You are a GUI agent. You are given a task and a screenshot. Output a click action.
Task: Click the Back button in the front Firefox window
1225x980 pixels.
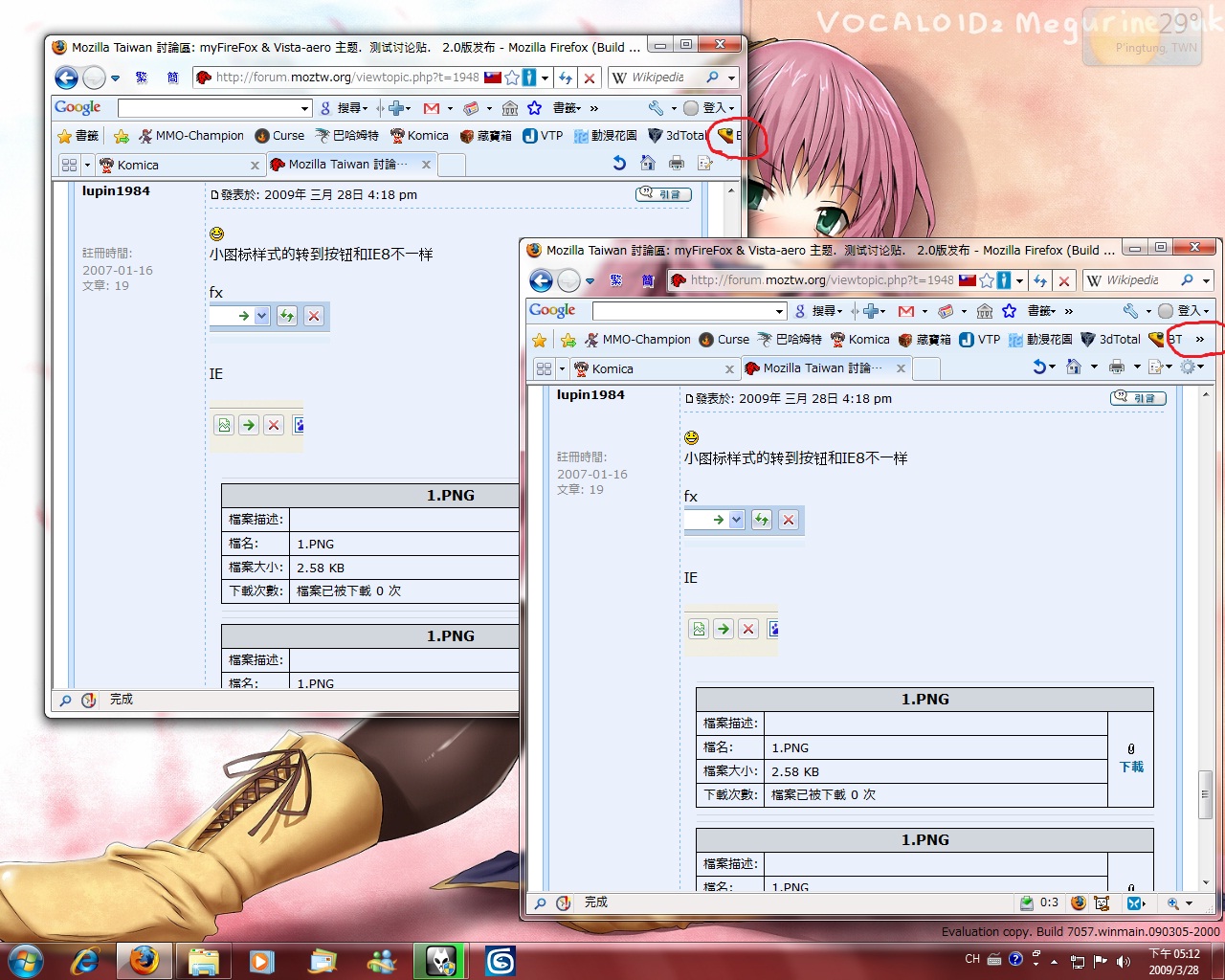click(541, 280)
